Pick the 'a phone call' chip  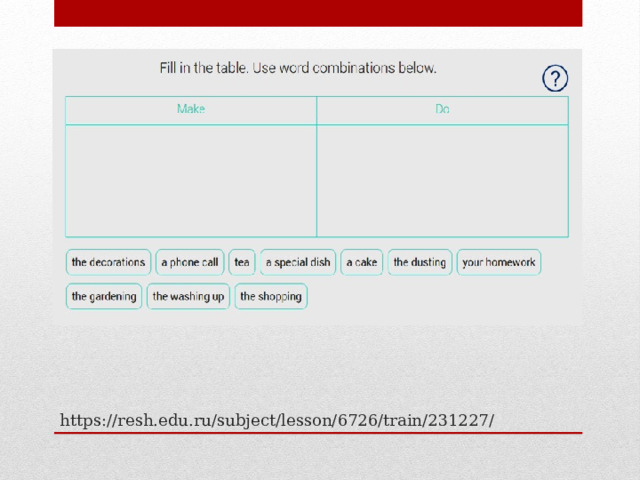coord(190,262)
